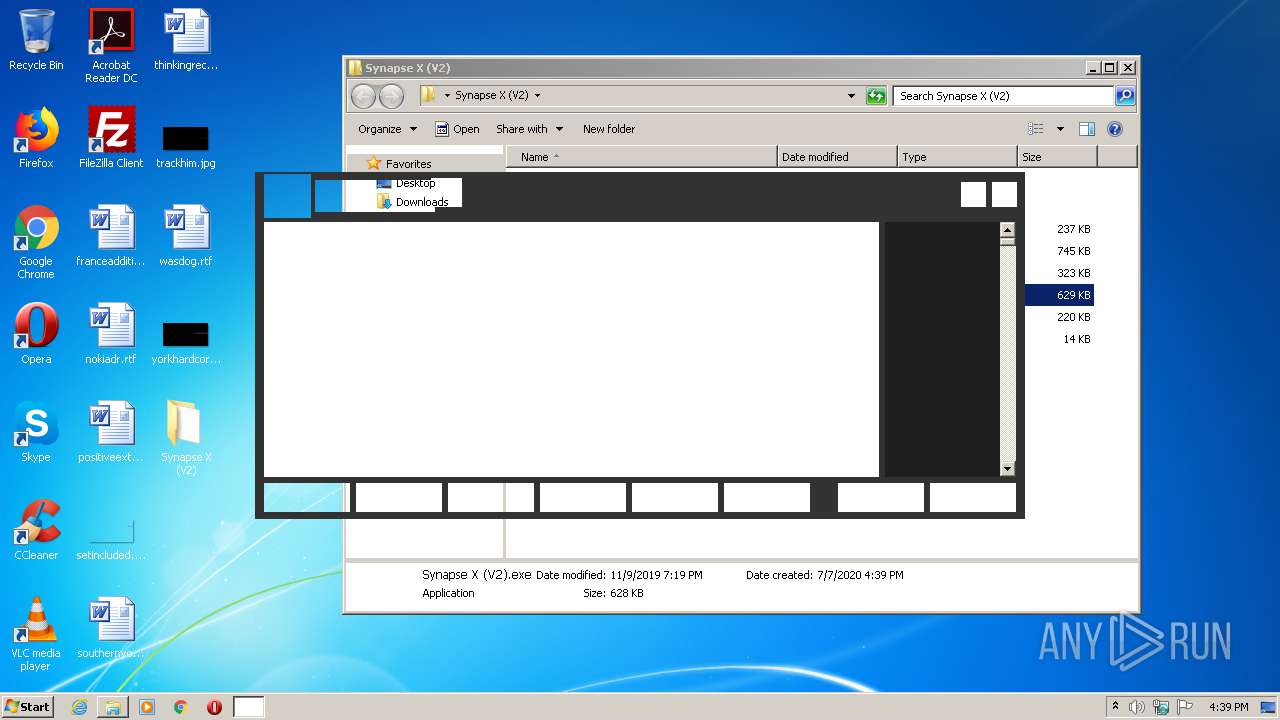This screenshot has width=1280, height=720.
Task: Select the file row sized 323 KB
Action: [x=1059, y=273]
